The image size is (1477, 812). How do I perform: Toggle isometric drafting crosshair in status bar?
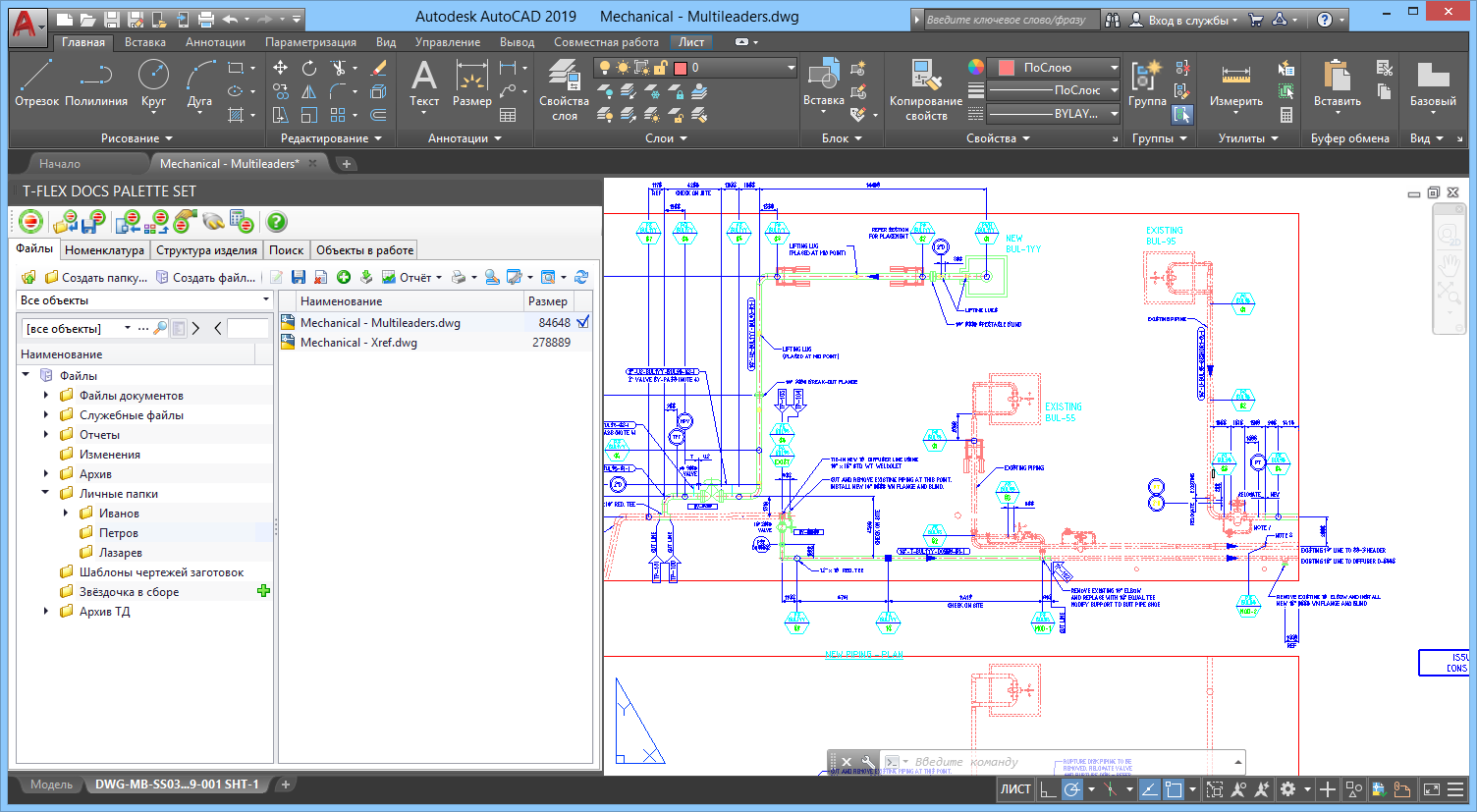1111,789
